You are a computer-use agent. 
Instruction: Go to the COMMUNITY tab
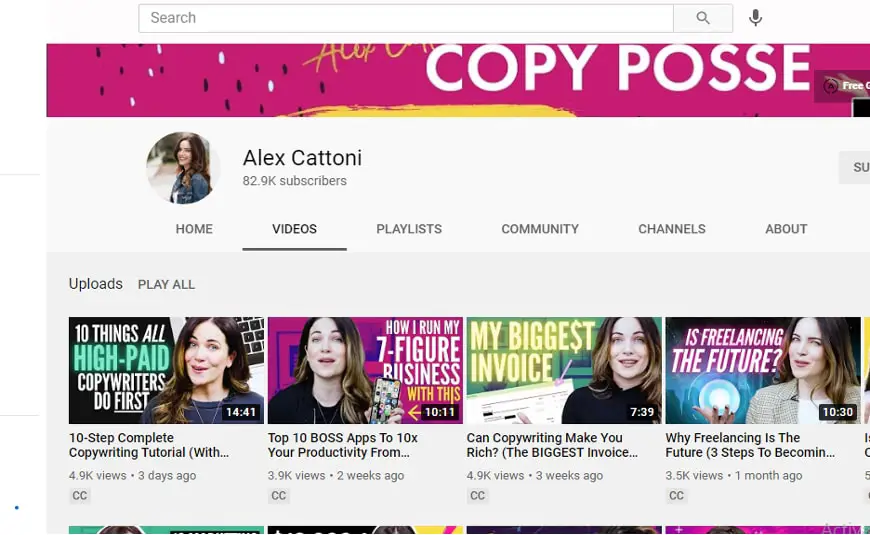coord(540,229)
